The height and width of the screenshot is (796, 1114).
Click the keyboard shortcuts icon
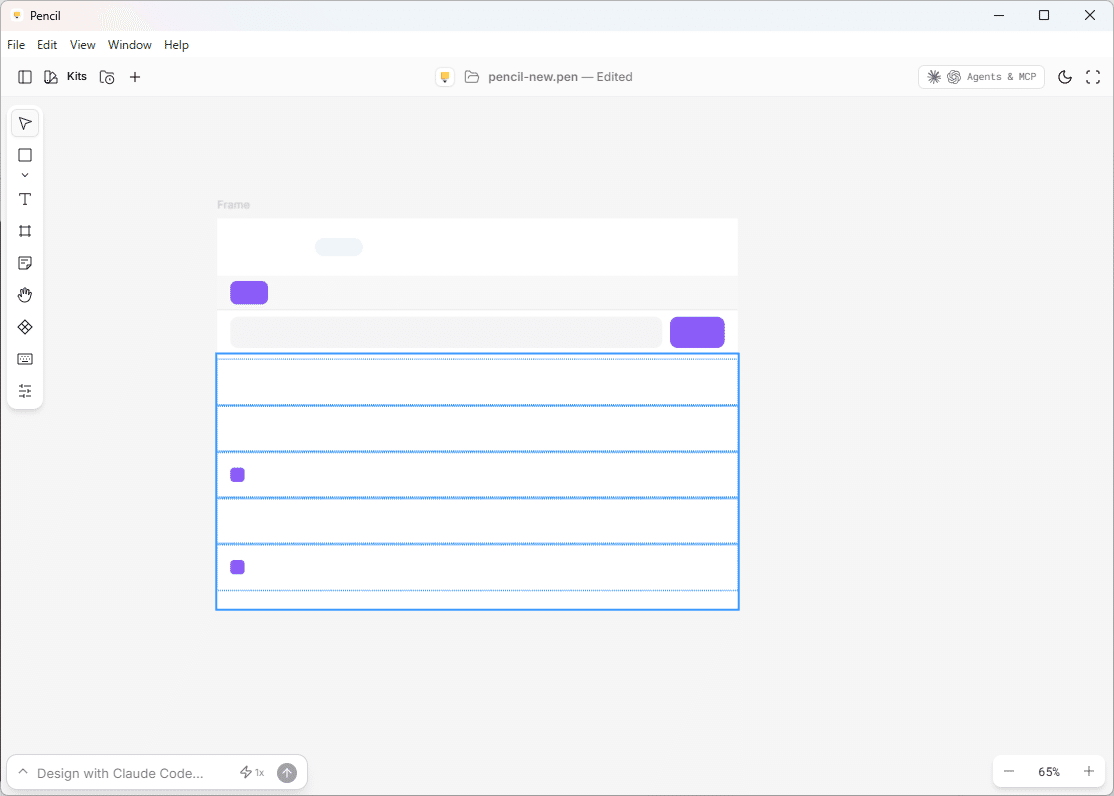point(25,359)
